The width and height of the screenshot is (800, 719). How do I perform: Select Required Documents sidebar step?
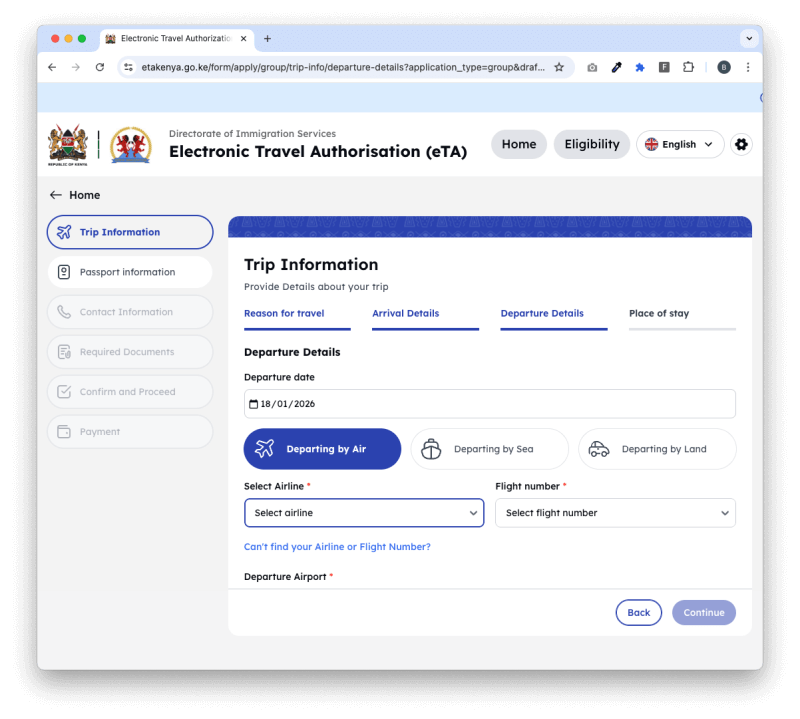click(x=130, y=352)
